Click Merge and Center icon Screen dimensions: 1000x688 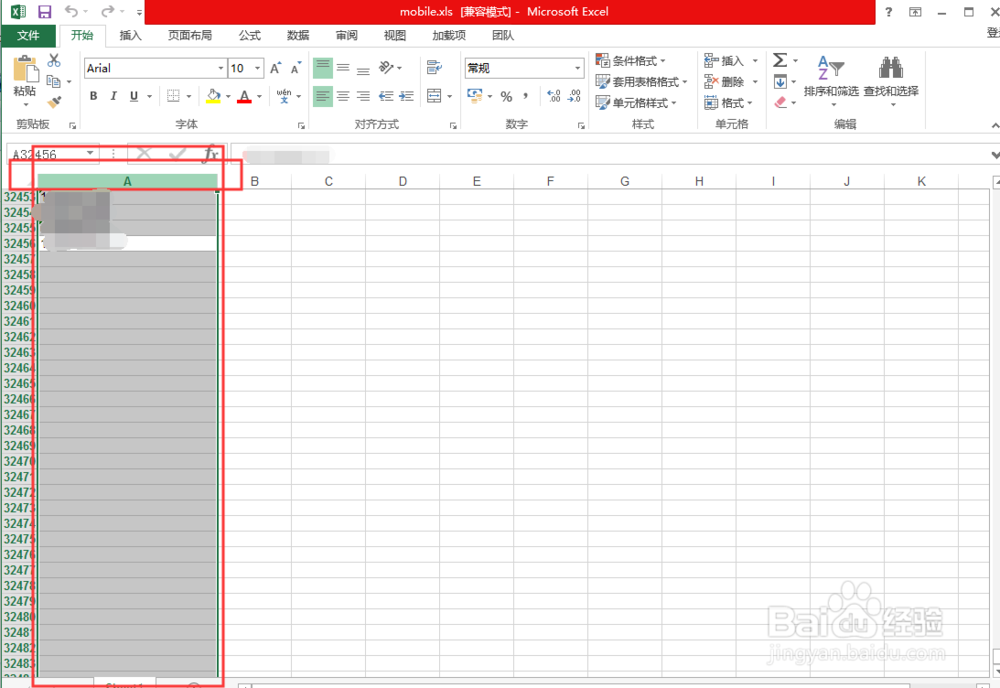pos(434,96)
